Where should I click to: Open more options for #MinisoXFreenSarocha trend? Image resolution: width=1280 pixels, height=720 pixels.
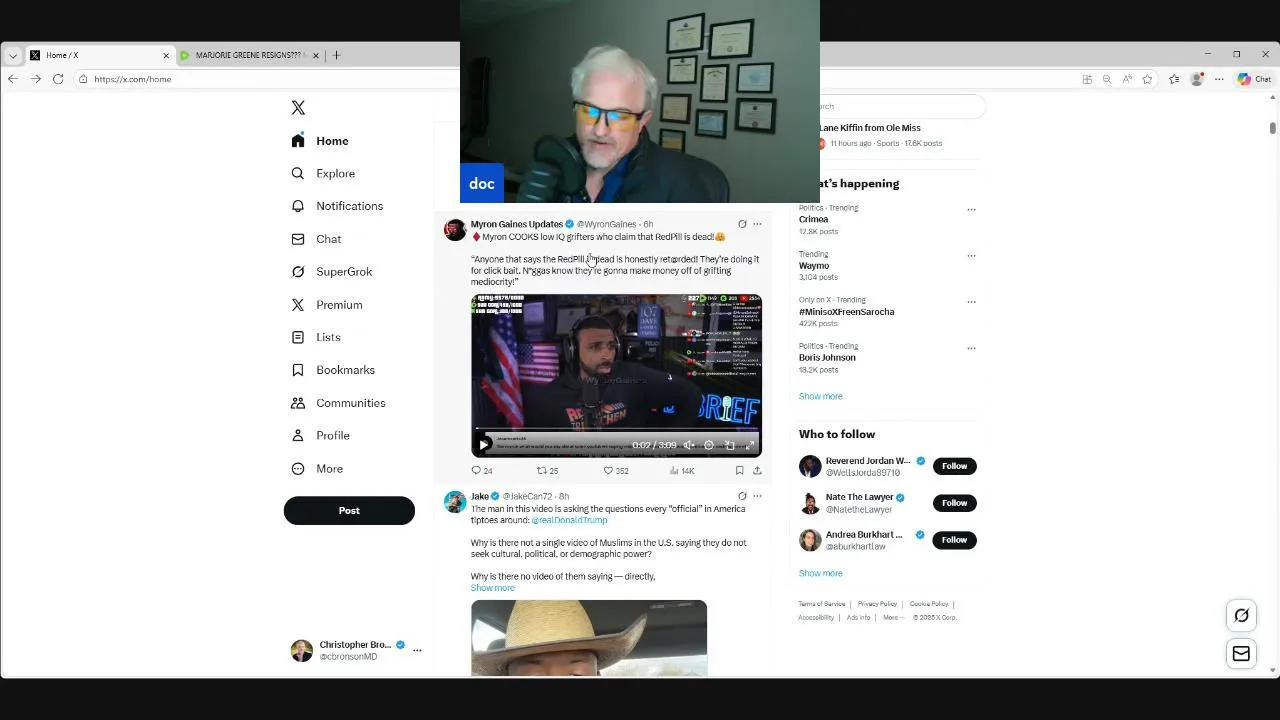coord(971,302)
